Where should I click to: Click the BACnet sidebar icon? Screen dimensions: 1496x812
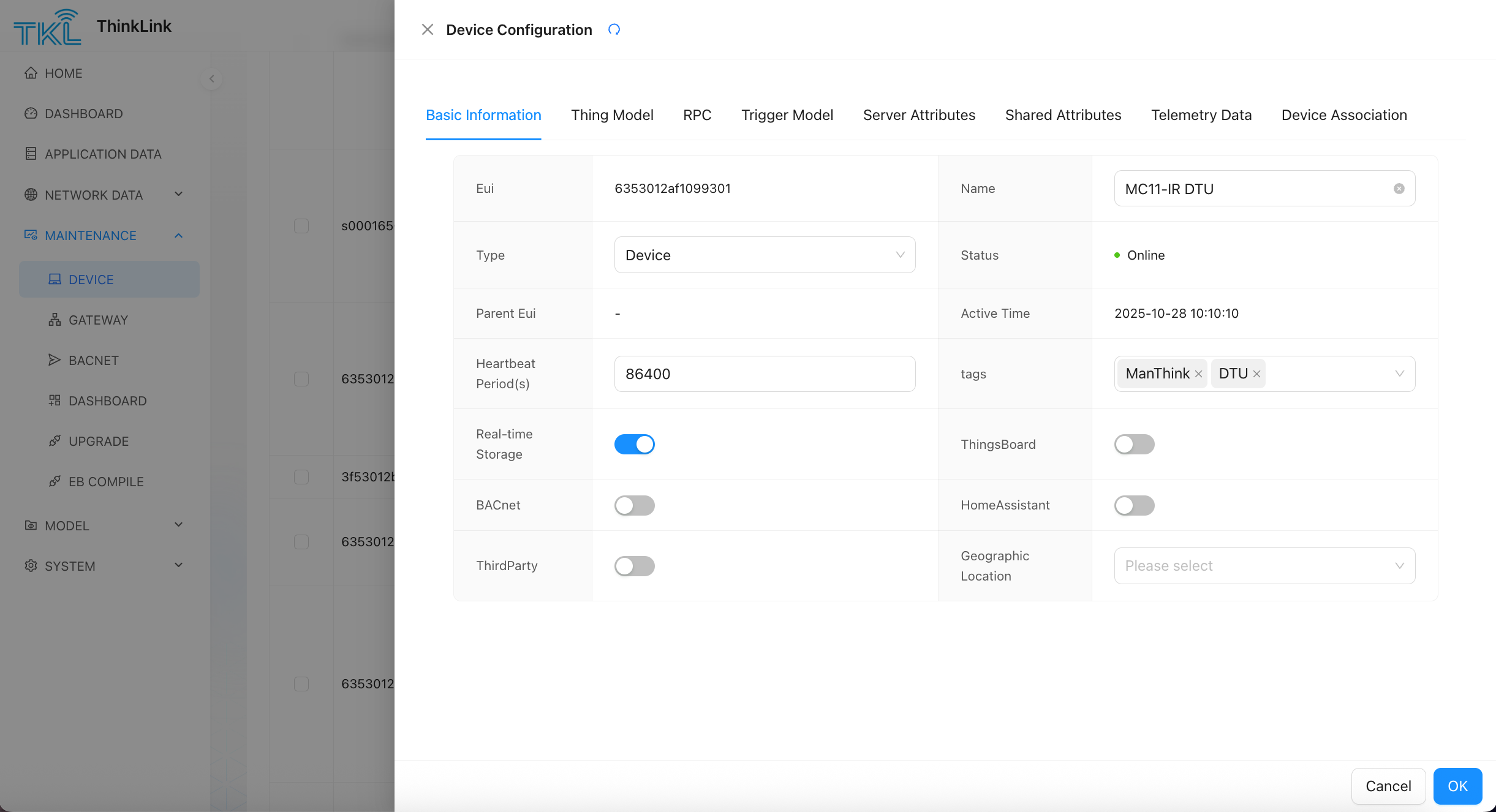pos(55,360)
